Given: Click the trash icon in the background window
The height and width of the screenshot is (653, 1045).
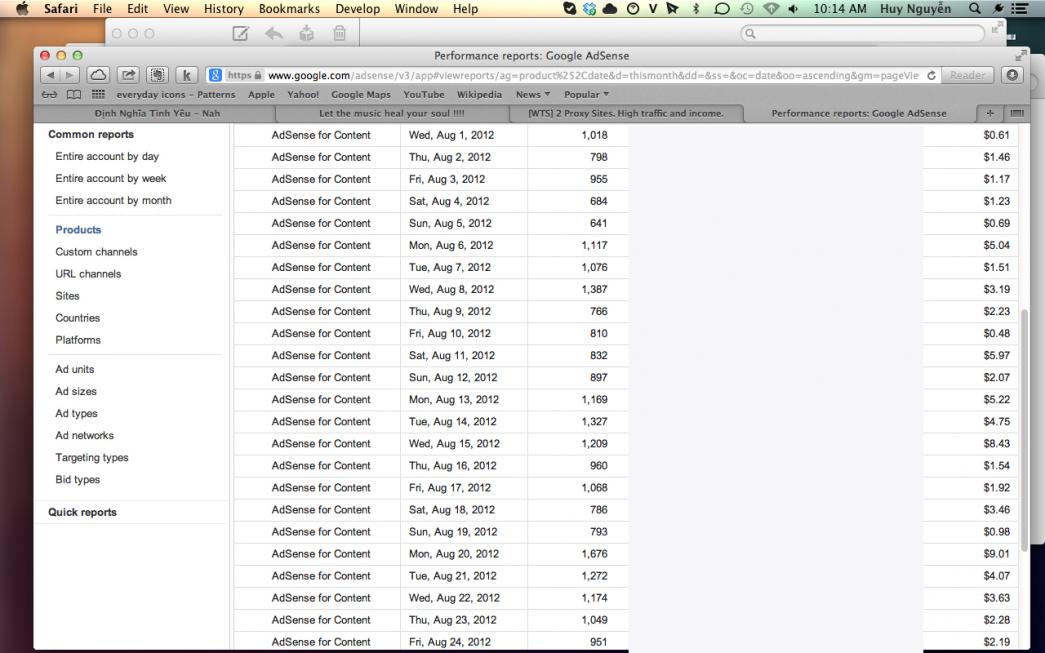Looking at the screenshot, I should (x=339, y=33).
